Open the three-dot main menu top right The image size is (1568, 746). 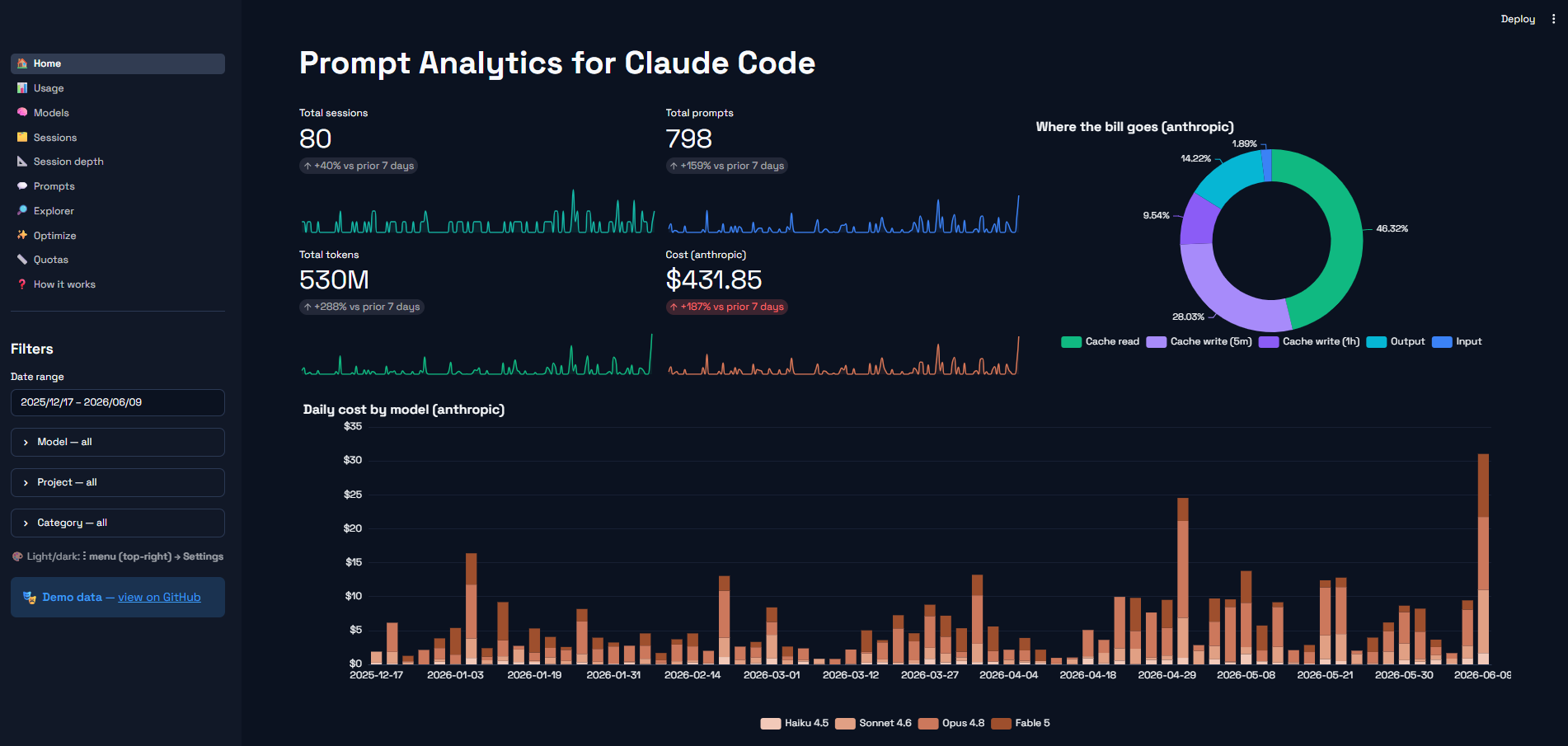(x=1553, y=19)
